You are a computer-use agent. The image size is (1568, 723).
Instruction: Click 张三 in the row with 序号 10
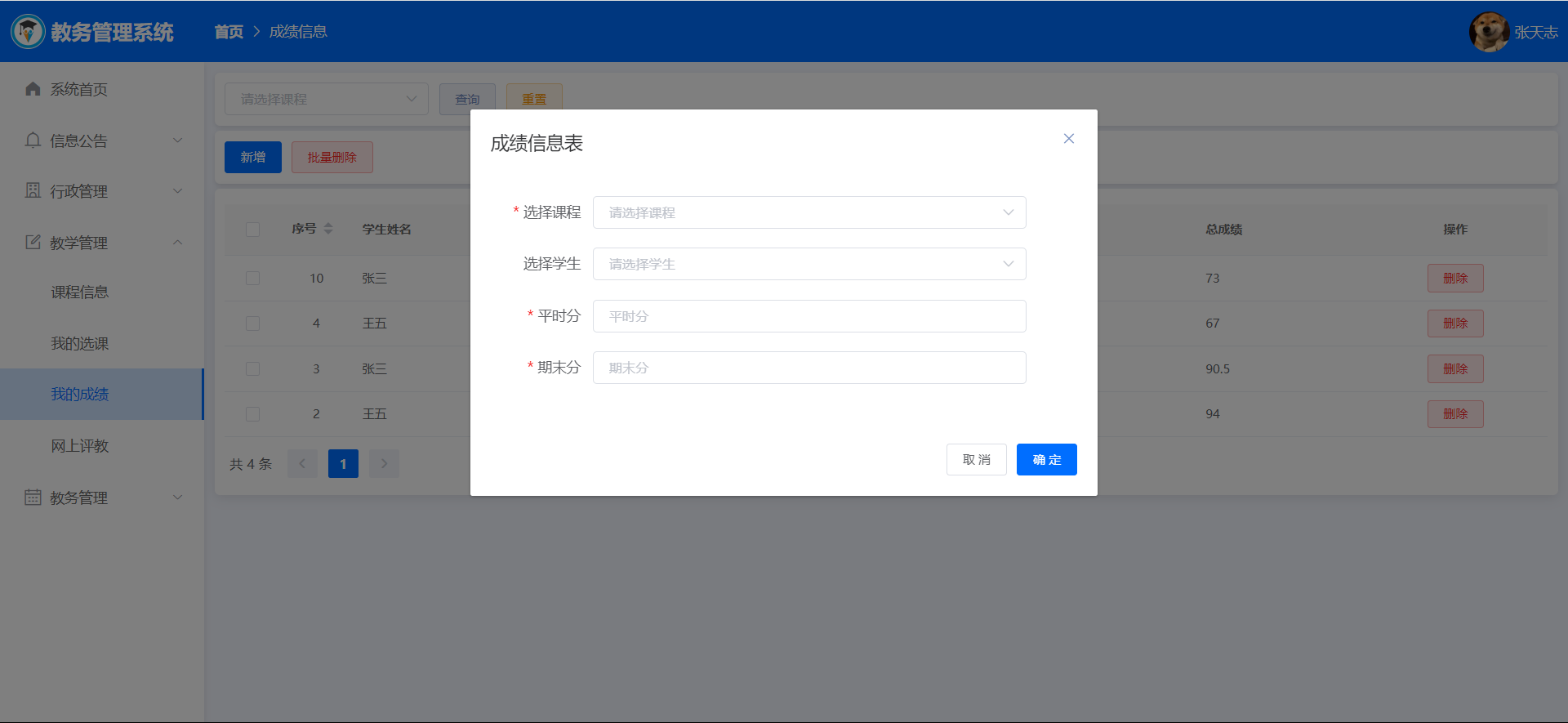(375, 279)
